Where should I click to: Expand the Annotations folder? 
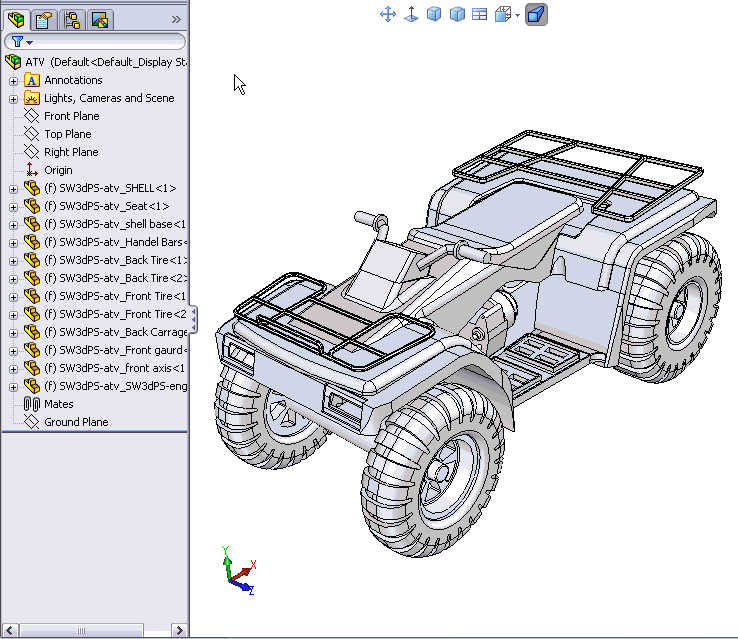(x=13, y=80)
